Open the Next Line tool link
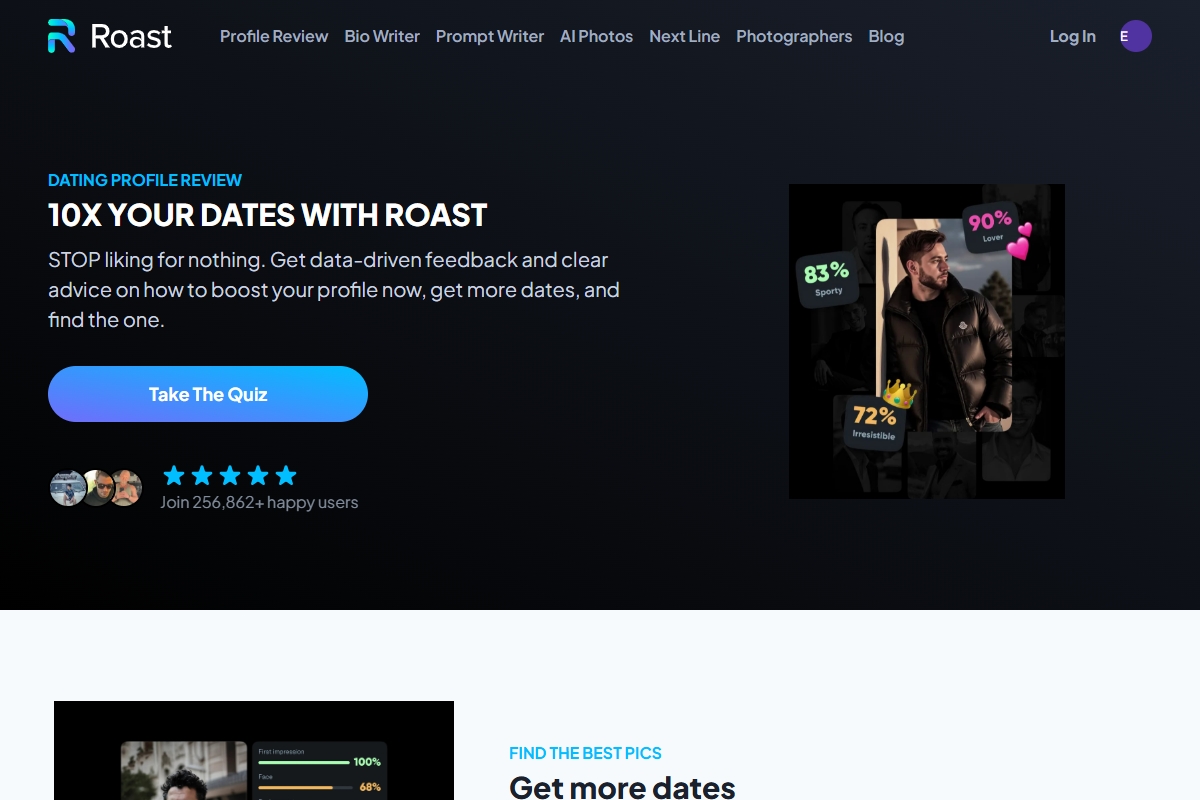Viewport: 1200px width, 800px height. click(x=684, y=36)
